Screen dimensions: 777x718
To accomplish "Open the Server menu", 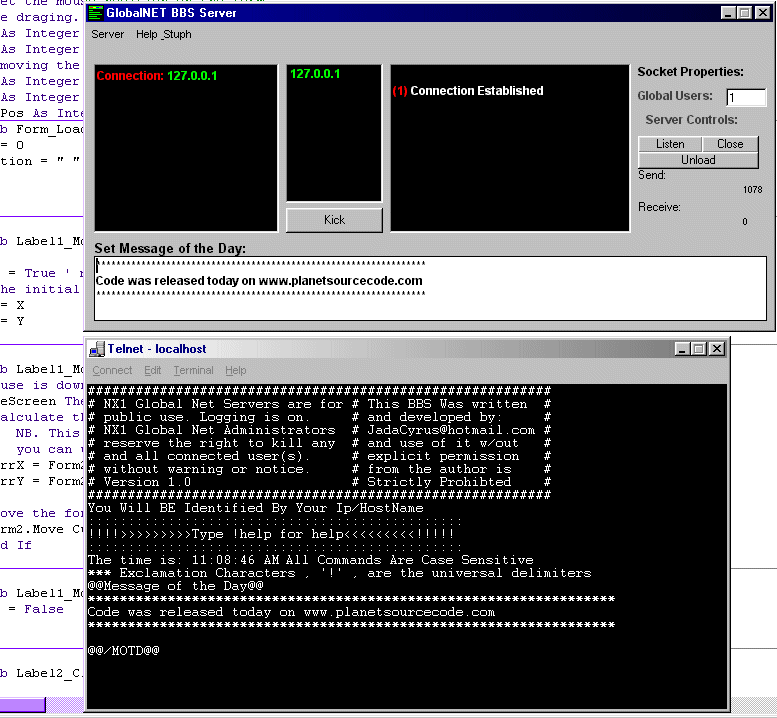I will [x=108, y=34].
